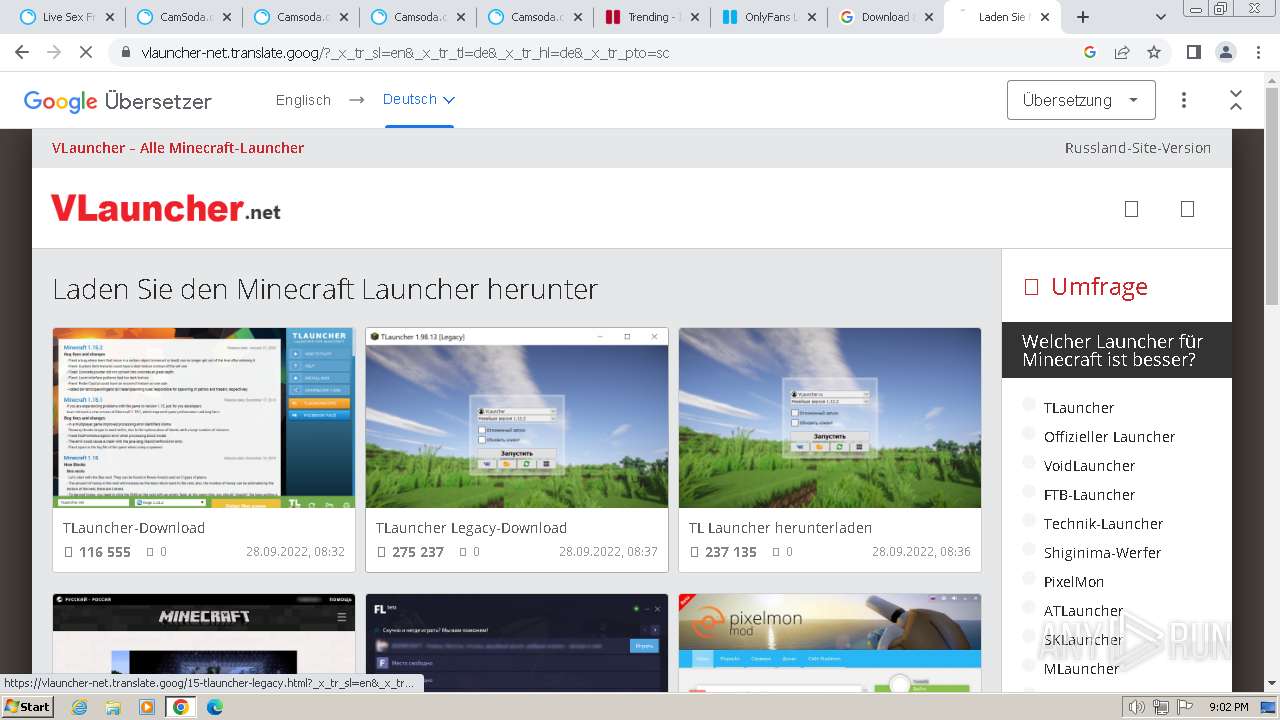Screen dimensions: 1280x720
Task: Open the TLauncher Legacy-Download thumbnail
Action: click(x=517, y=418)
